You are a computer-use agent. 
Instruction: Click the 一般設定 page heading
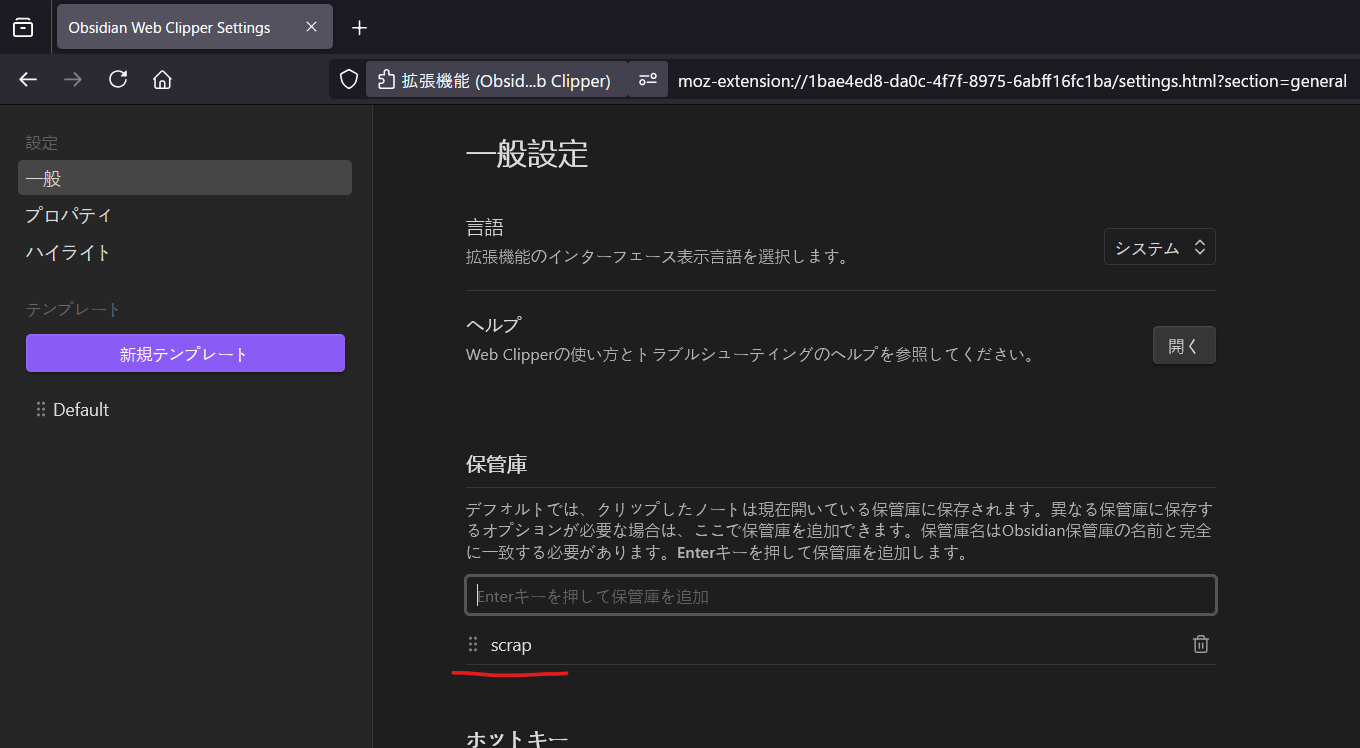point(527,154)
